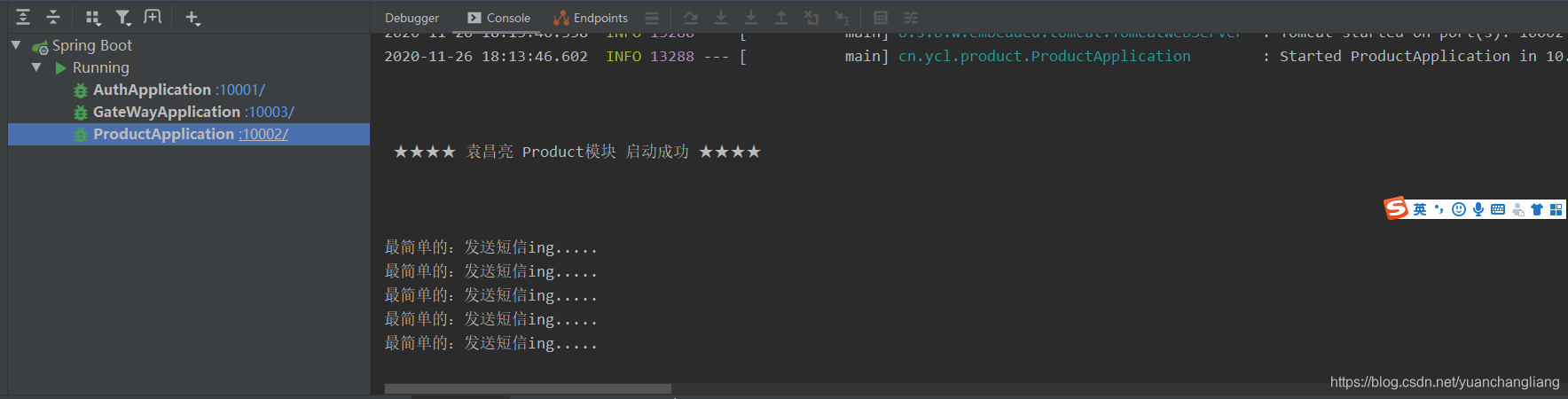Click the Step Over icon
Screen dimensions: 1568x399
tap(691, 18)
